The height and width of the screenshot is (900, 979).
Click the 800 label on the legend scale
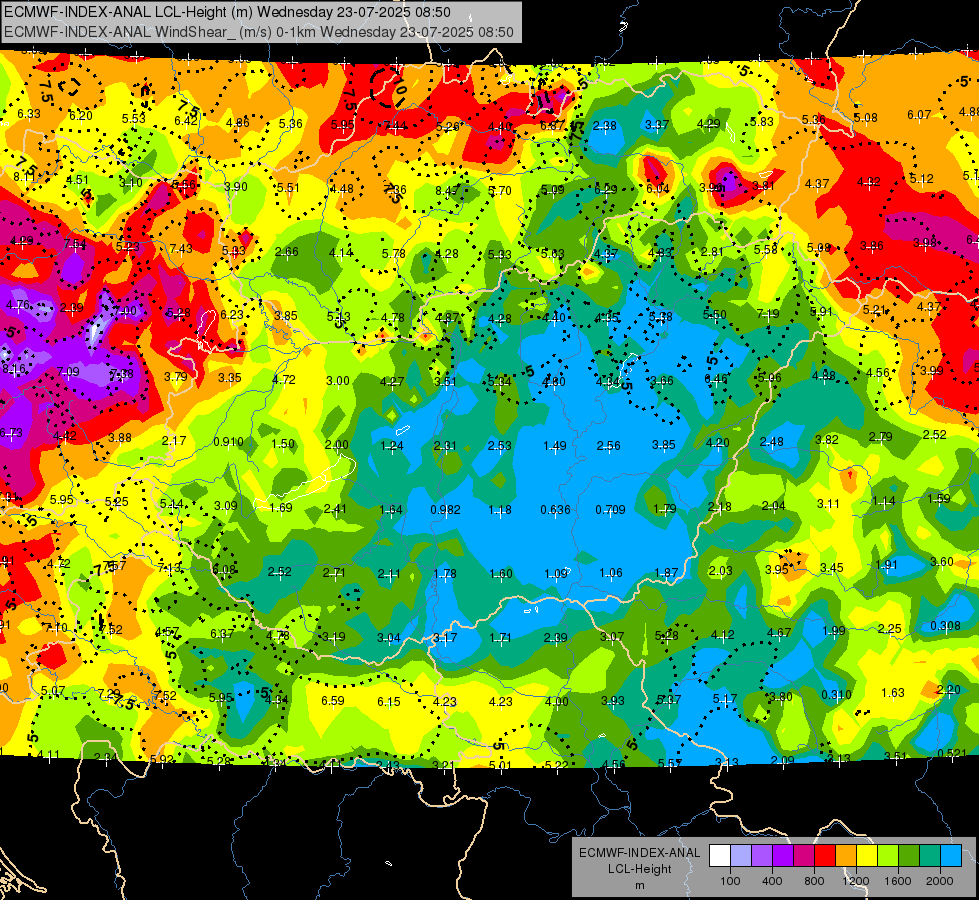(x=814, y=881)
